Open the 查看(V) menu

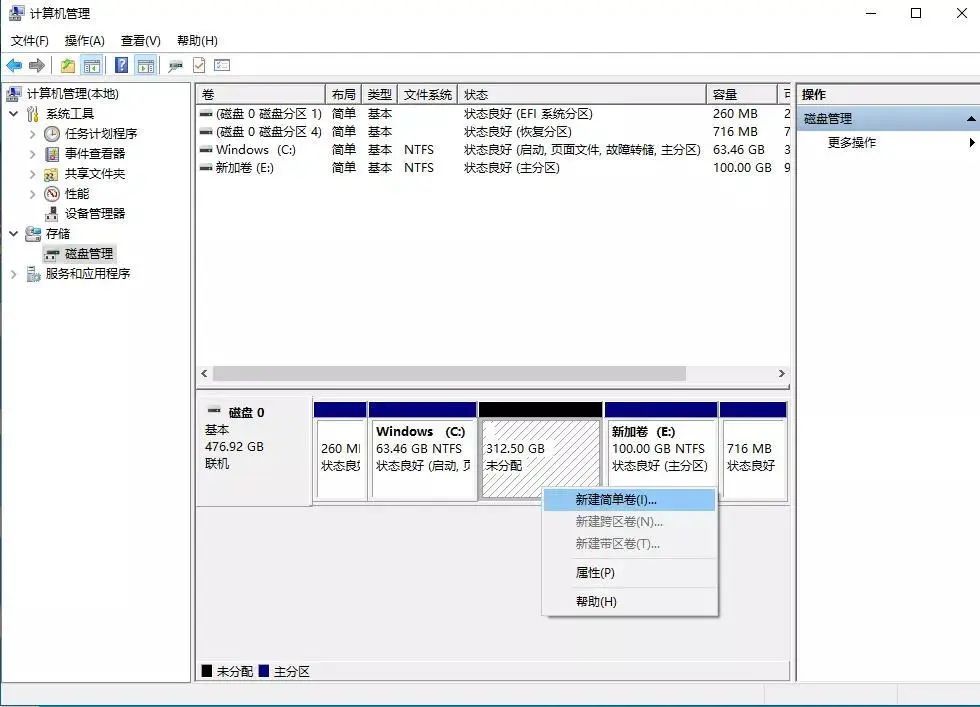141,41
